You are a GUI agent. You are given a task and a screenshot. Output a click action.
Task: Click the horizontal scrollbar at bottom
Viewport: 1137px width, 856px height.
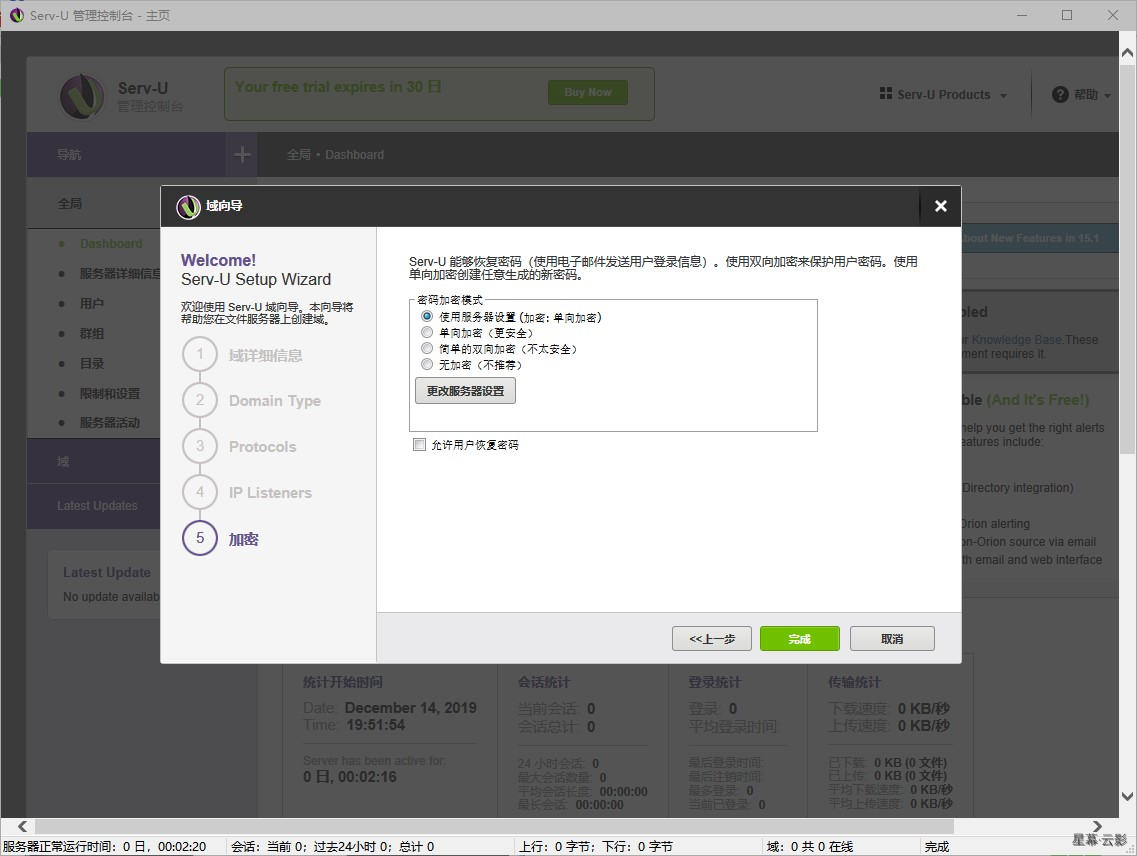click(500, 827)
